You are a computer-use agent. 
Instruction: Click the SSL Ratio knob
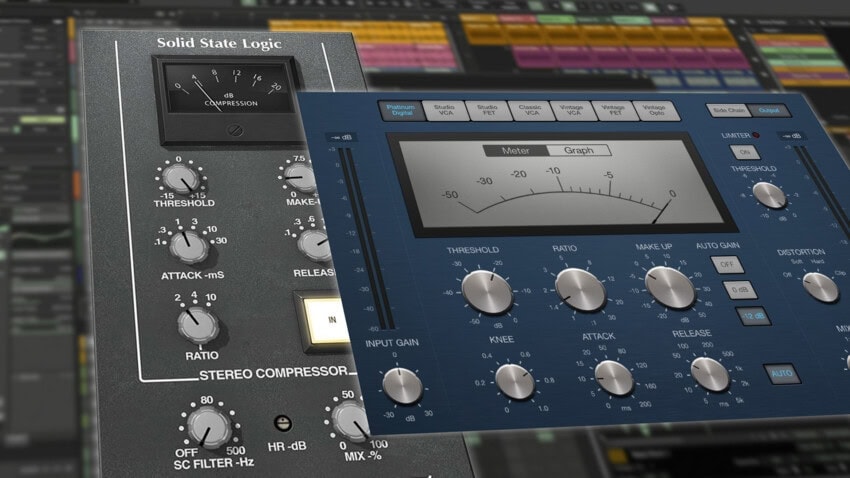[198, 324]
